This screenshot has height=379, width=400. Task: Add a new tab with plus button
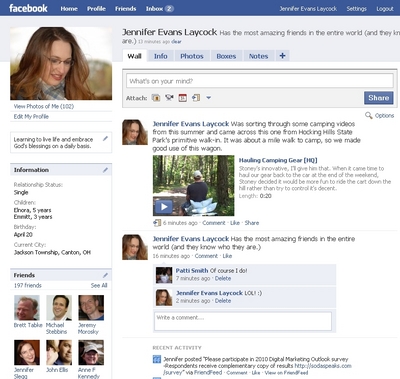click(283, 56)
